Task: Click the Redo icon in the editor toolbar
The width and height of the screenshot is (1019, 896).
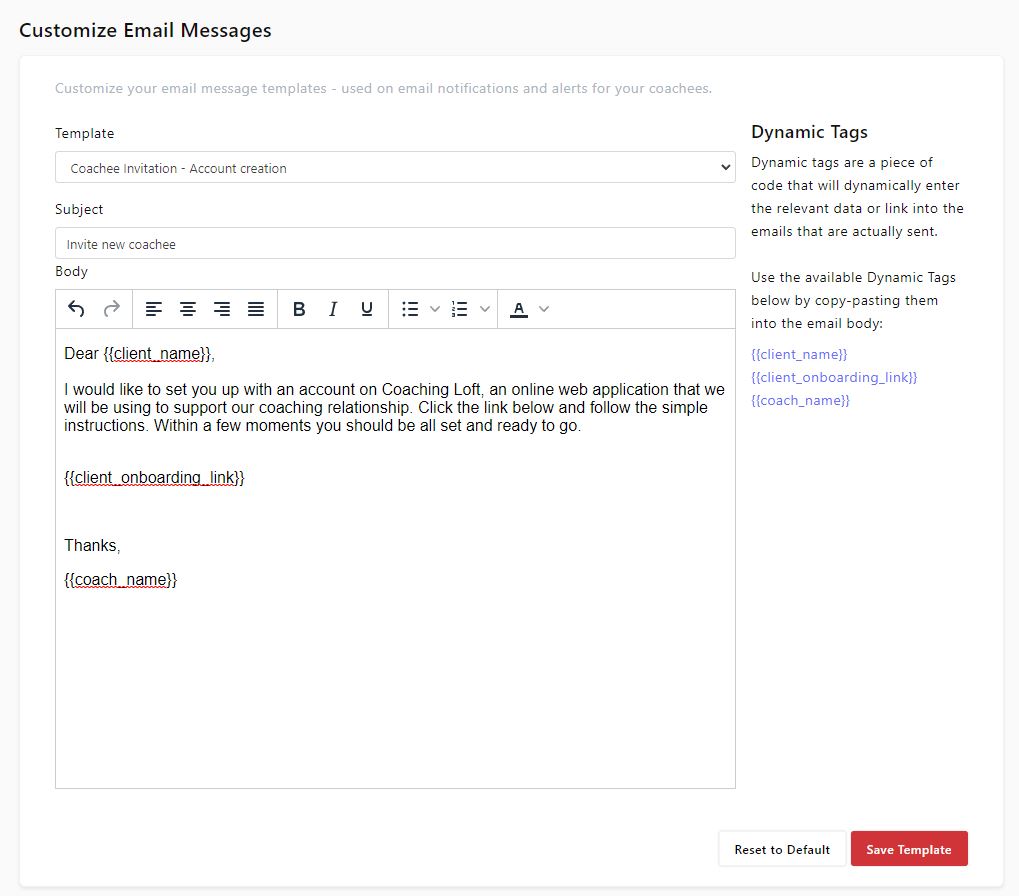Action: tap(110, 308)
